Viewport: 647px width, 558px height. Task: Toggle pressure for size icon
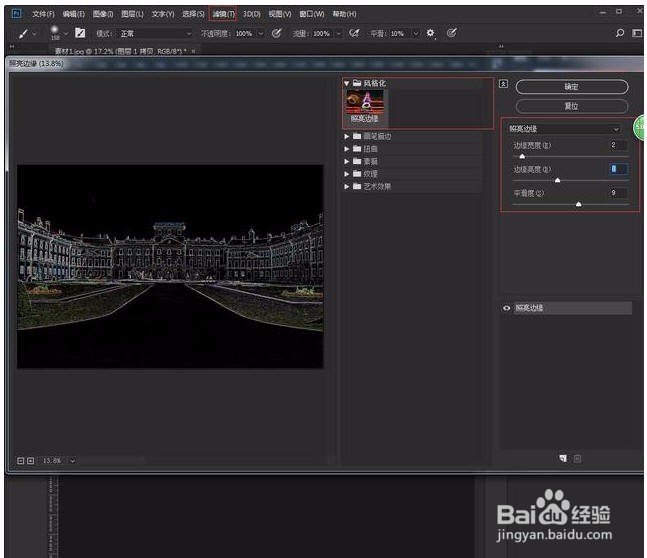pos(452,33)
